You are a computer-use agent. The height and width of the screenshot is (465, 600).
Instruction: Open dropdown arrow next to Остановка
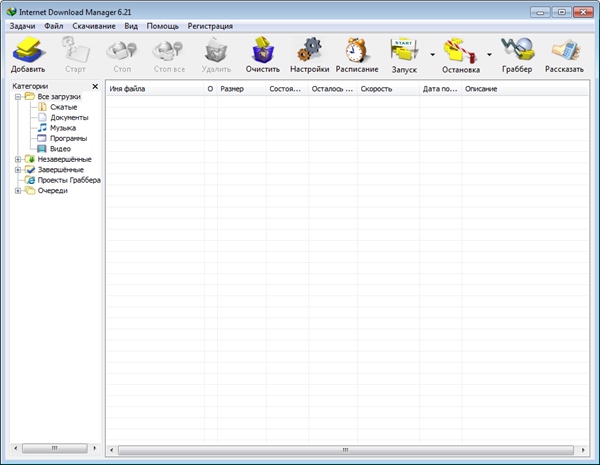(x=489, y=55)
